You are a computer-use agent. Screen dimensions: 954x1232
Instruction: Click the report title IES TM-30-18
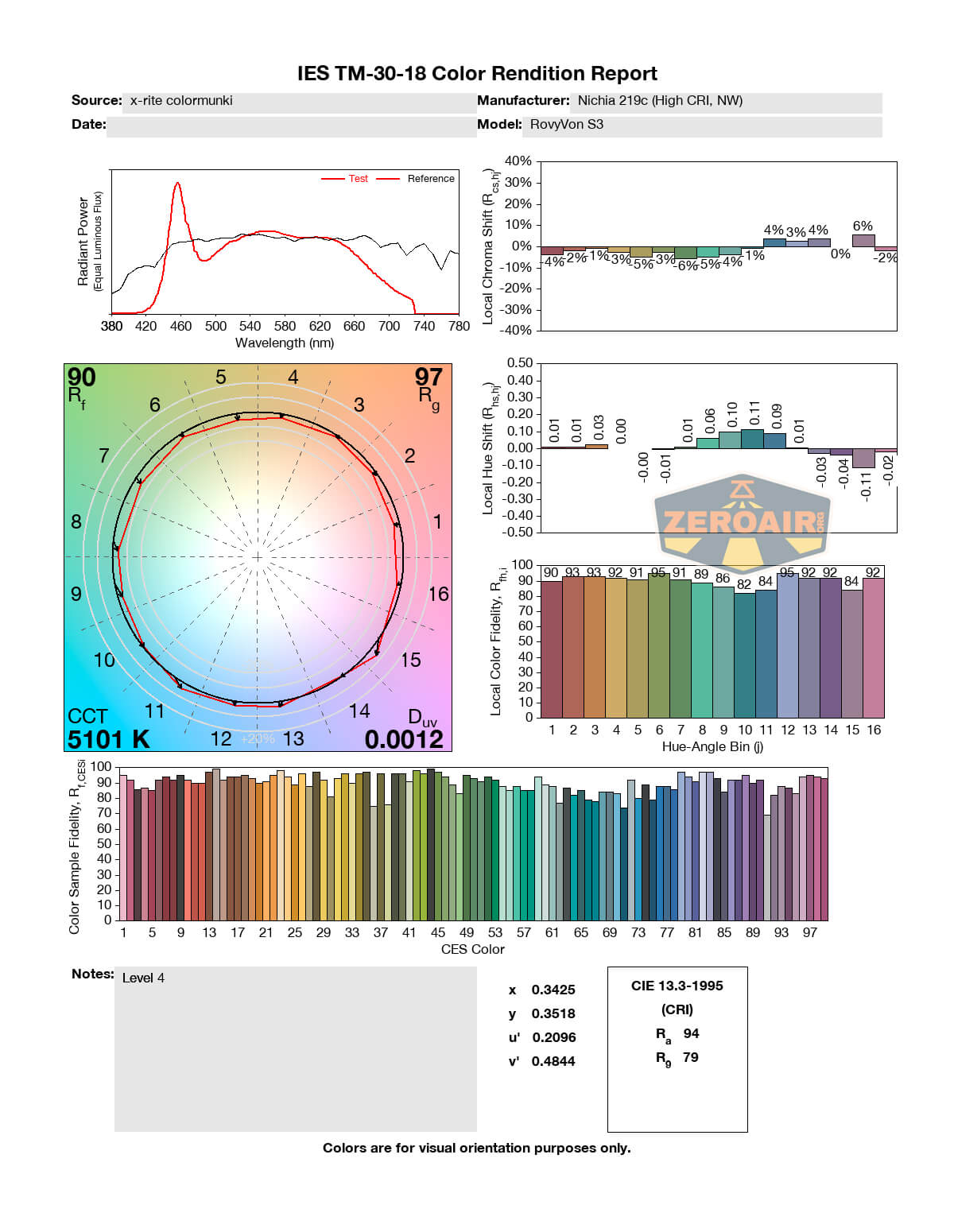pos(477,73)
